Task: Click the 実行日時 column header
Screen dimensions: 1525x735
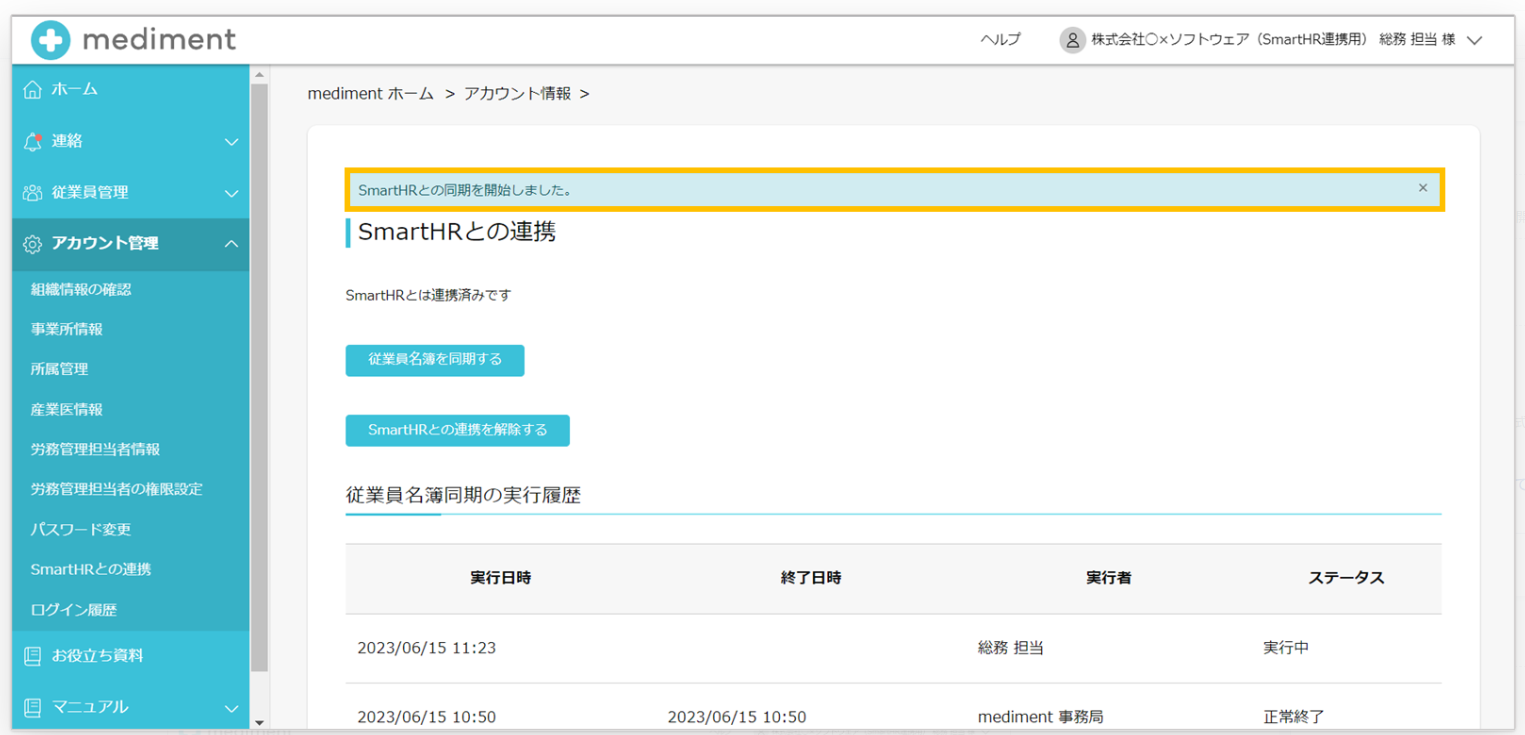Action: (501, 578)
